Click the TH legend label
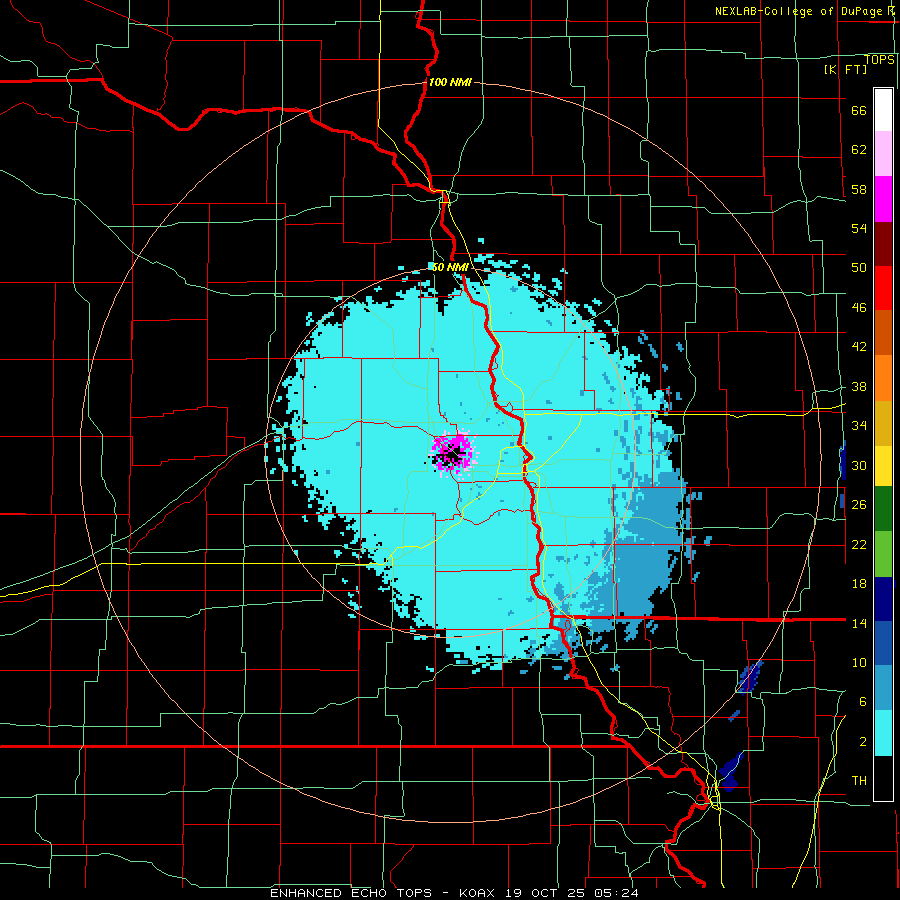Screen dimensions: 900x900 point(859,781)
